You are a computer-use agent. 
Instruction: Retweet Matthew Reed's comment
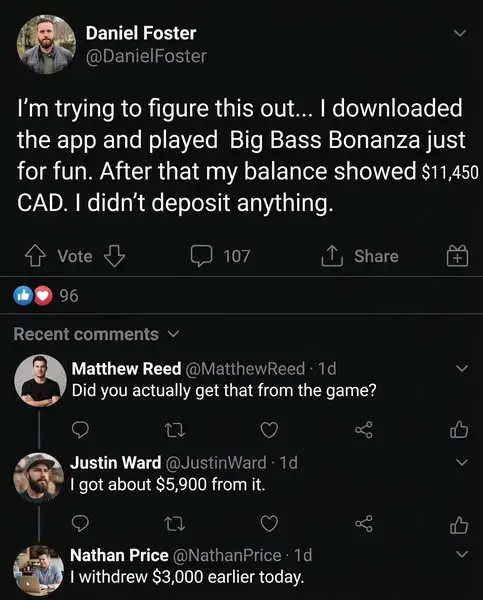(x=176, y=430)
